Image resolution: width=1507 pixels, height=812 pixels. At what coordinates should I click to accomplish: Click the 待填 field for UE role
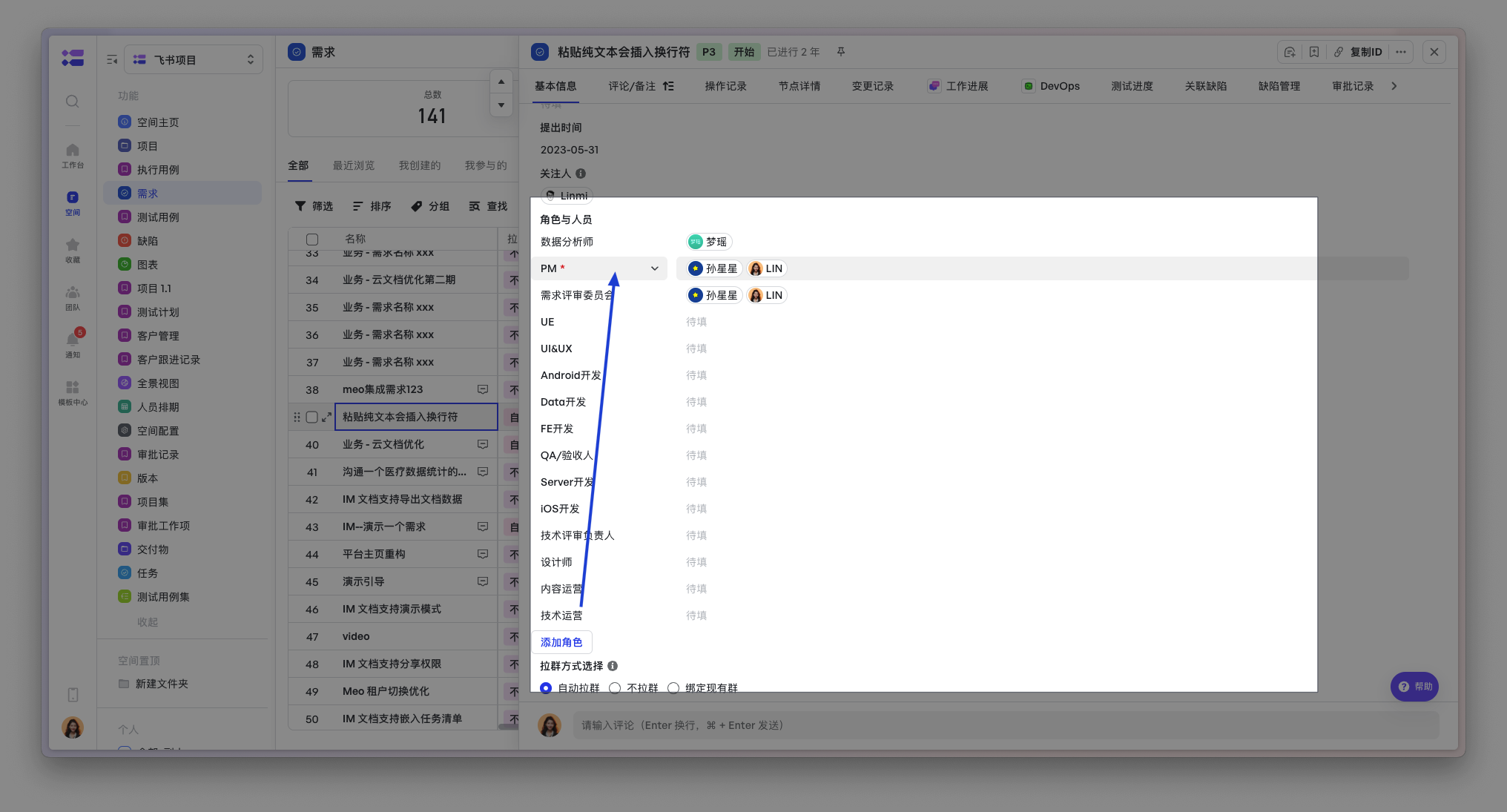click(696, 322)
